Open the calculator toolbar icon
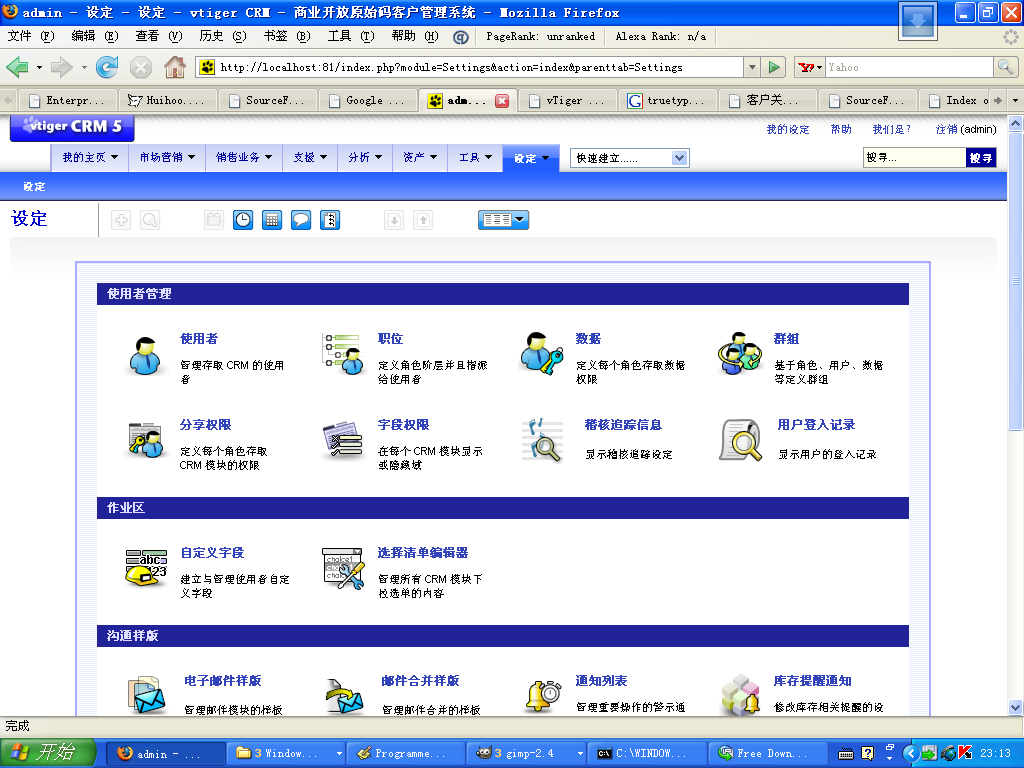1024x768 pixels. pos(272,220)
